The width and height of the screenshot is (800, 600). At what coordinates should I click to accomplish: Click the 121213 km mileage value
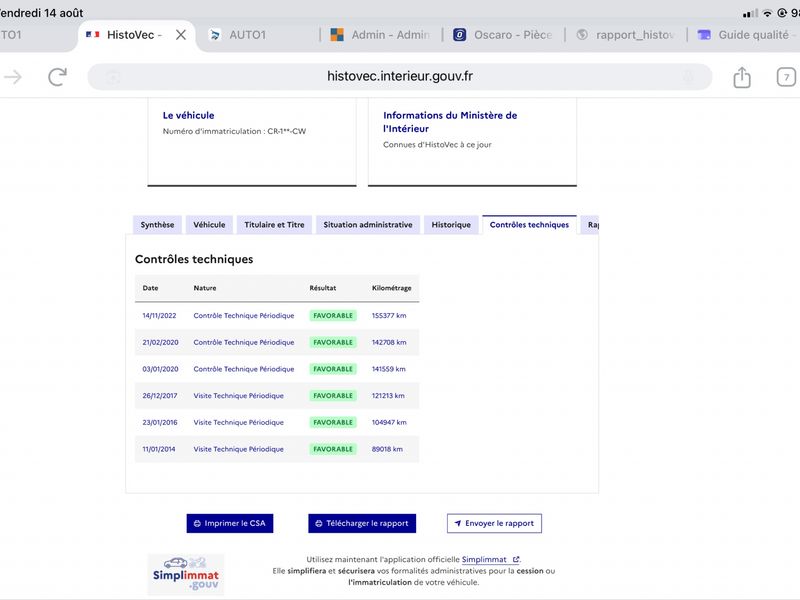(x=388, y=395)
